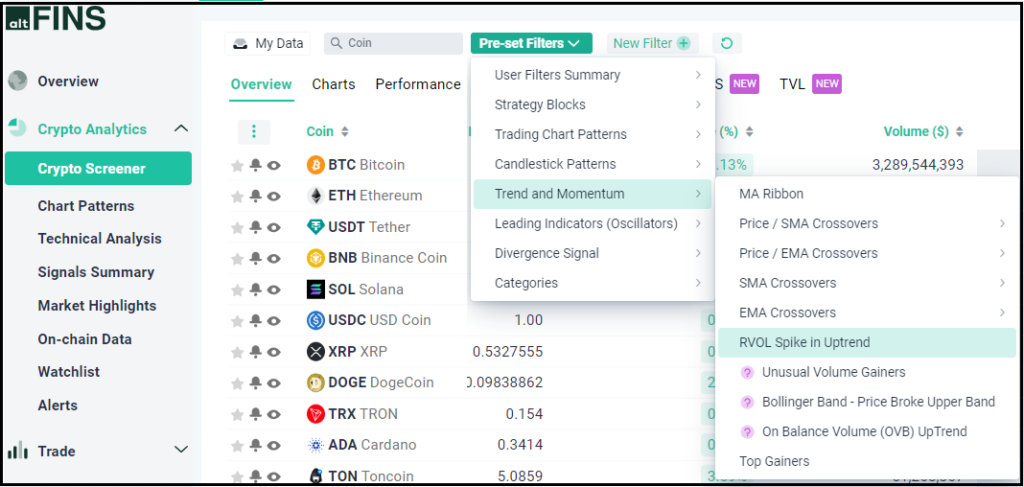Expand the Price / SMA Crossovers submenu
Viewport: 1024px width, 487px height.
[x=1001, y=224]
